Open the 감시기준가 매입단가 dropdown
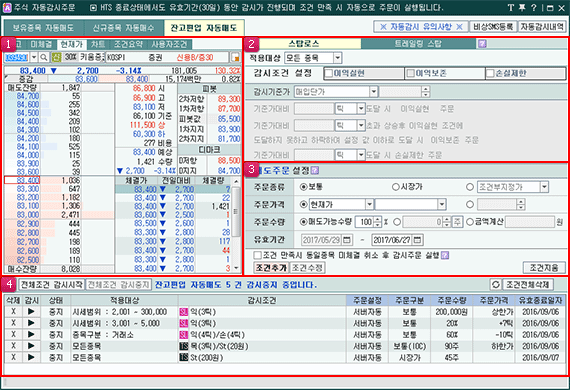Image resolution: width=570 pixels, height=390 pixels. click(374, 92)
